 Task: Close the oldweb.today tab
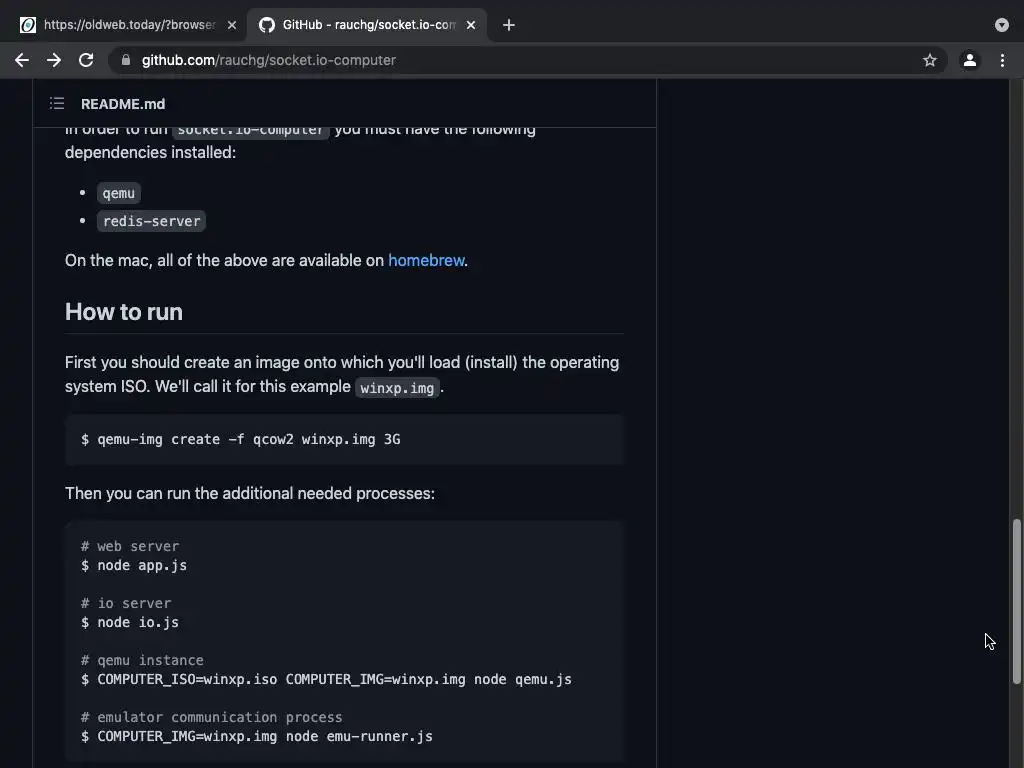[232, 25]
